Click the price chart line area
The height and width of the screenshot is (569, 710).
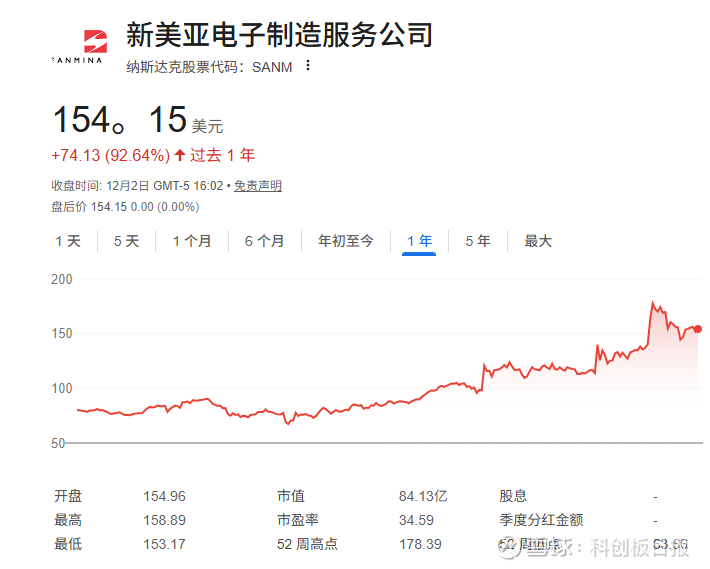(387, 371)
